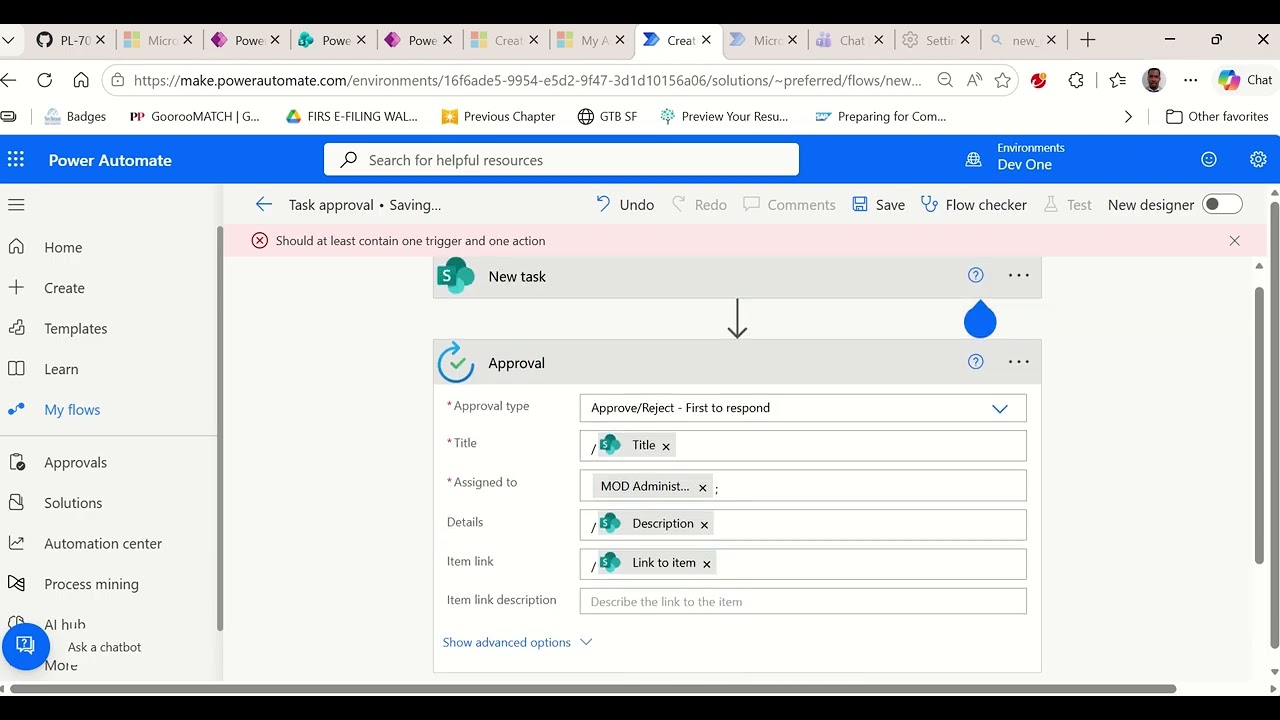Open help for New task trigger

[976, 276]
